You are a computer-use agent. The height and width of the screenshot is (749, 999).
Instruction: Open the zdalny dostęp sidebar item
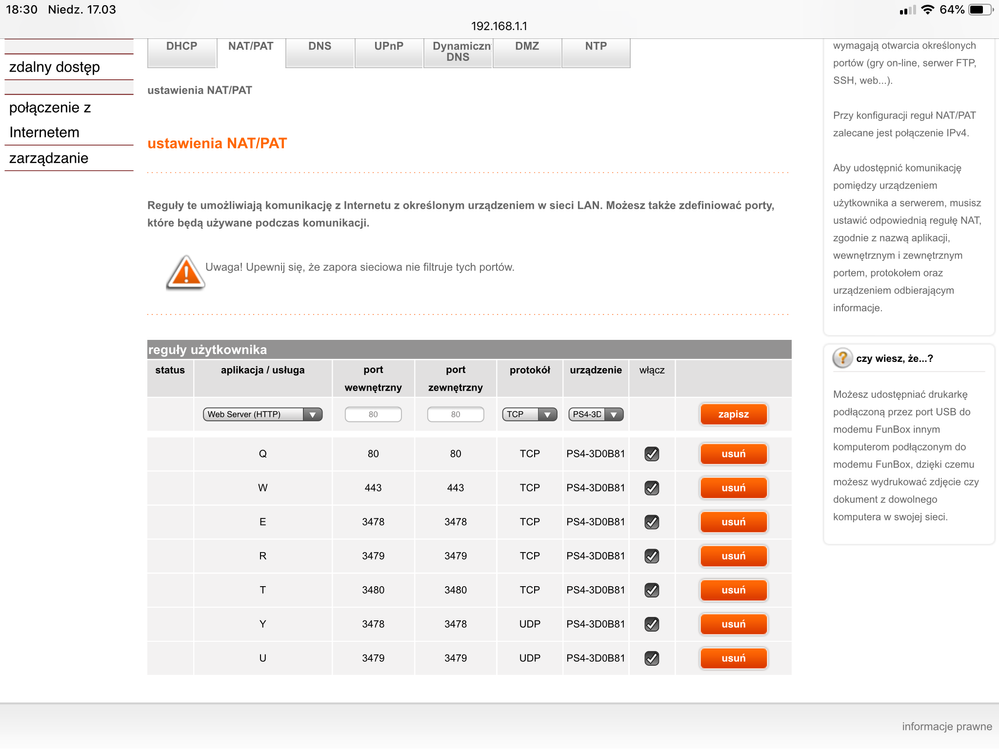click(55, 67)
